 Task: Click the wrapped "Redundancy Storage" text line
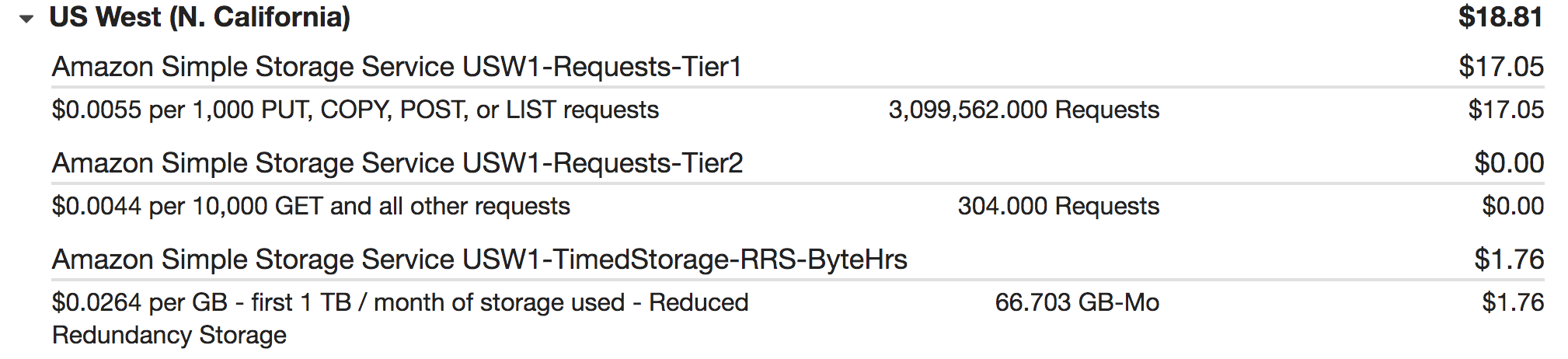pos(169,335)
